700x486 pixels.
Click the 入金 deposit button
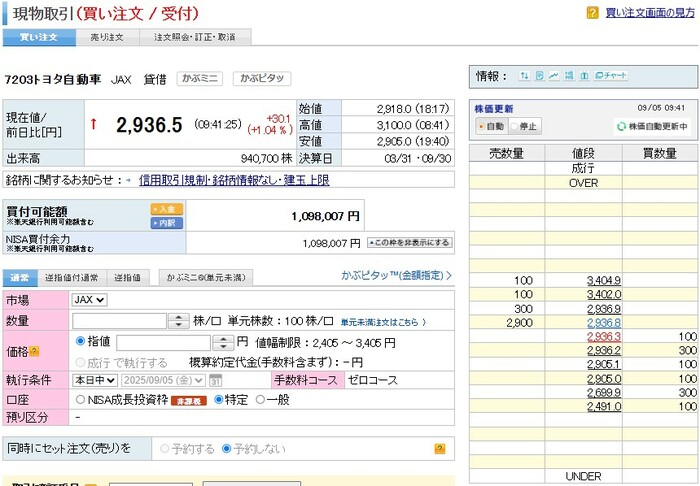point(167,209)
